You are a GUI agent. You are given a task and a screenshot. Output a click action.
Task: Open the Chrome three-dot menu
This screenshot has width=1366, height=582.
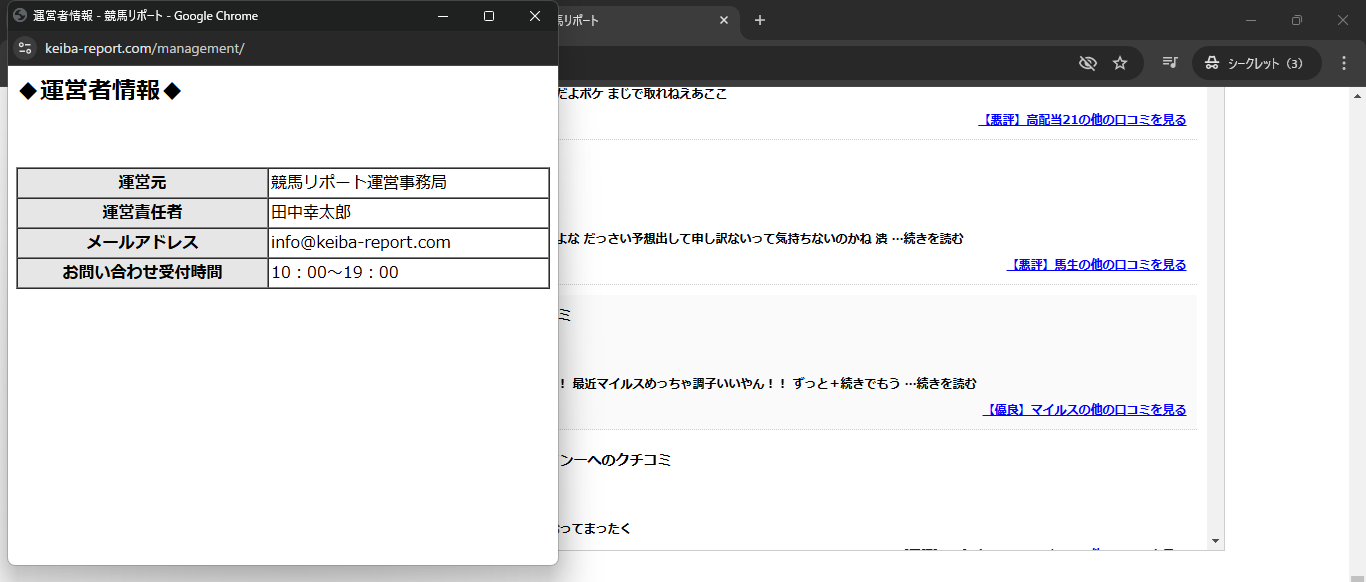click(x=1343, y=63)
